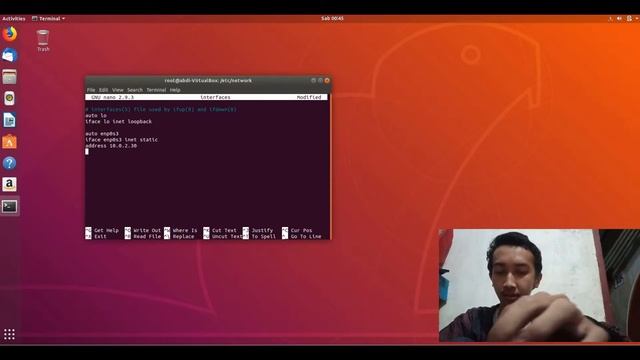Click the network icon in top bar
This screenshot has height=360, width=640.
(611, 18)
